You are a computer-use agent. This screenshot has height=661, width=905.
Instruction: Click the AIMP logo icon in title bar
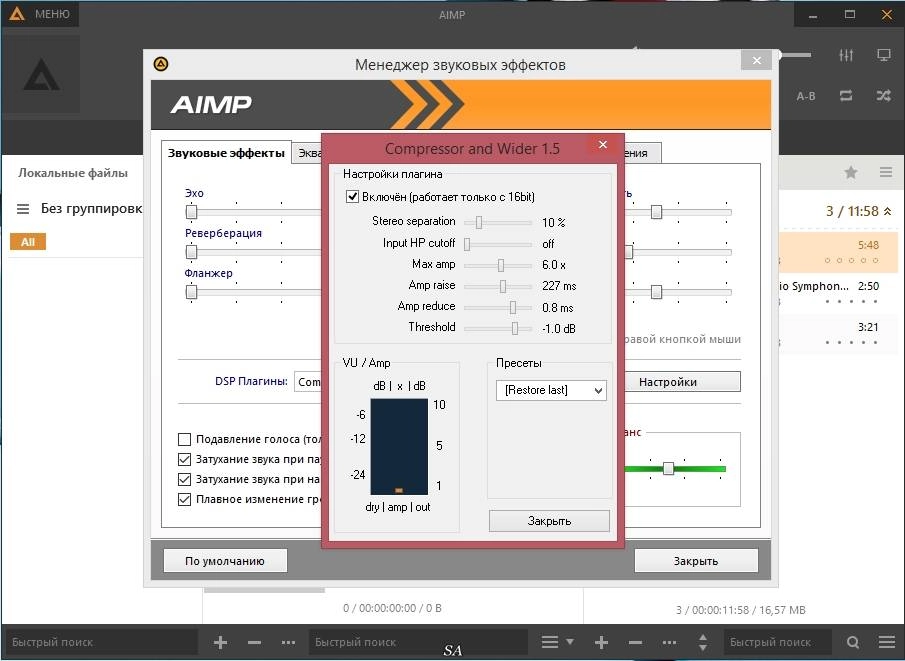tap(17, 13)
